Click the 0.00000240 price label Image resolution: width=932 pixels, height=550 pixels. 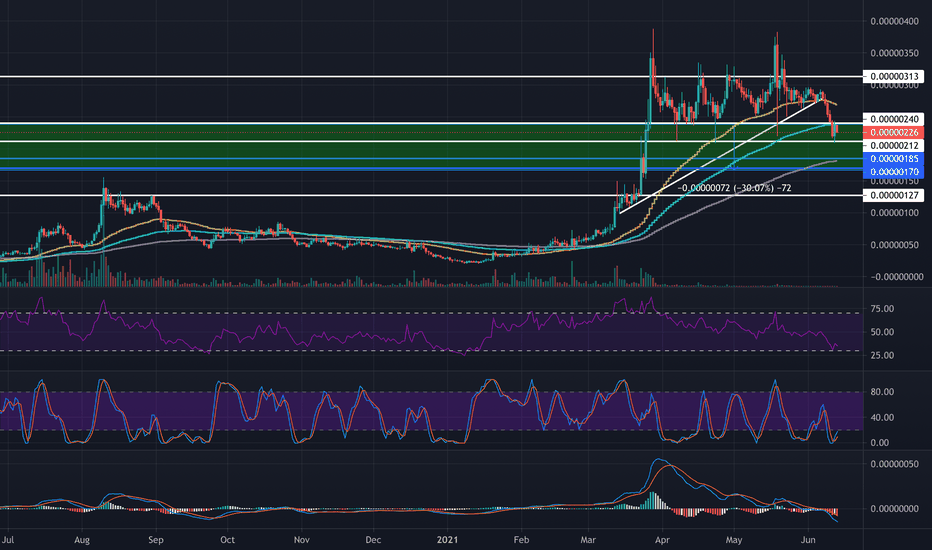pos(893,119)
